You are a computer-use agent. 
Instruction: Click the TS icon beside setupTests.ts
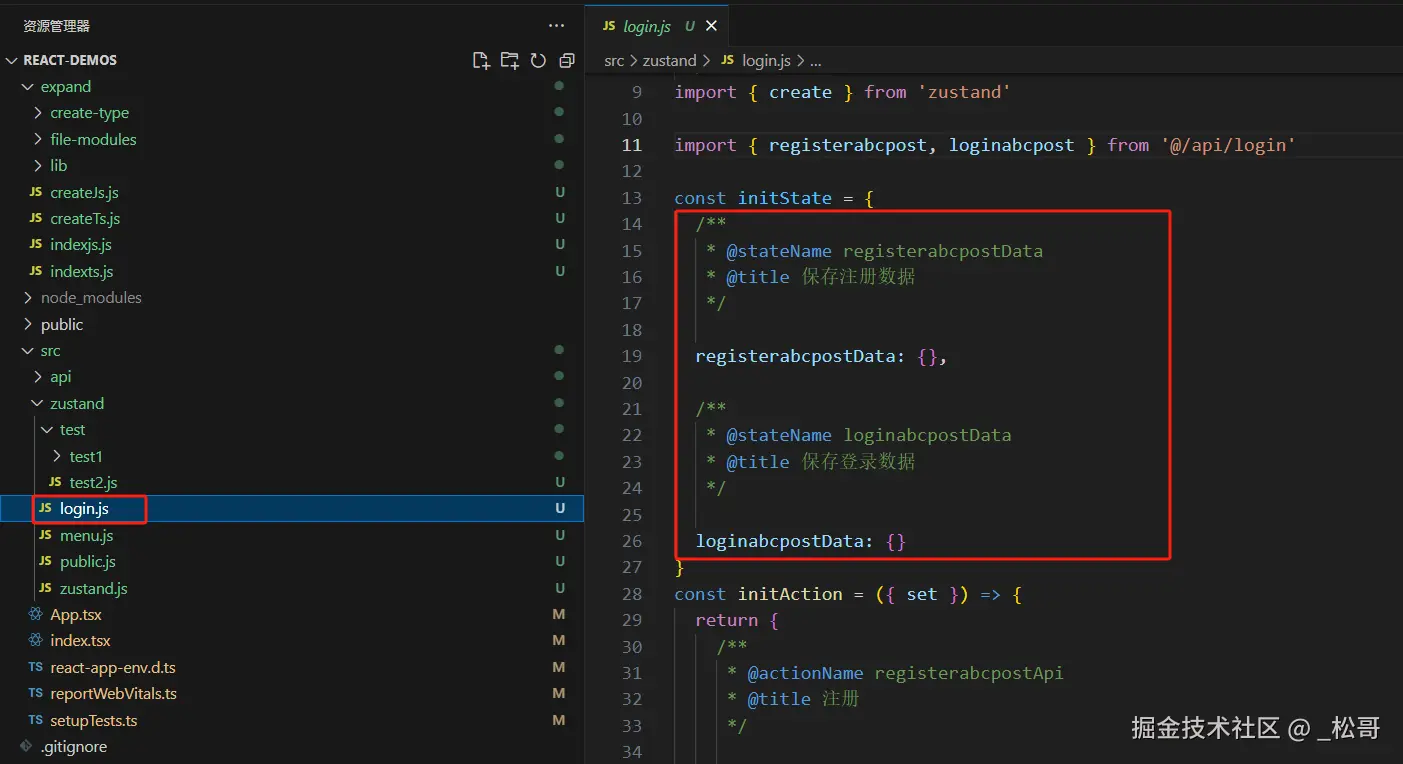pos(36,720)
